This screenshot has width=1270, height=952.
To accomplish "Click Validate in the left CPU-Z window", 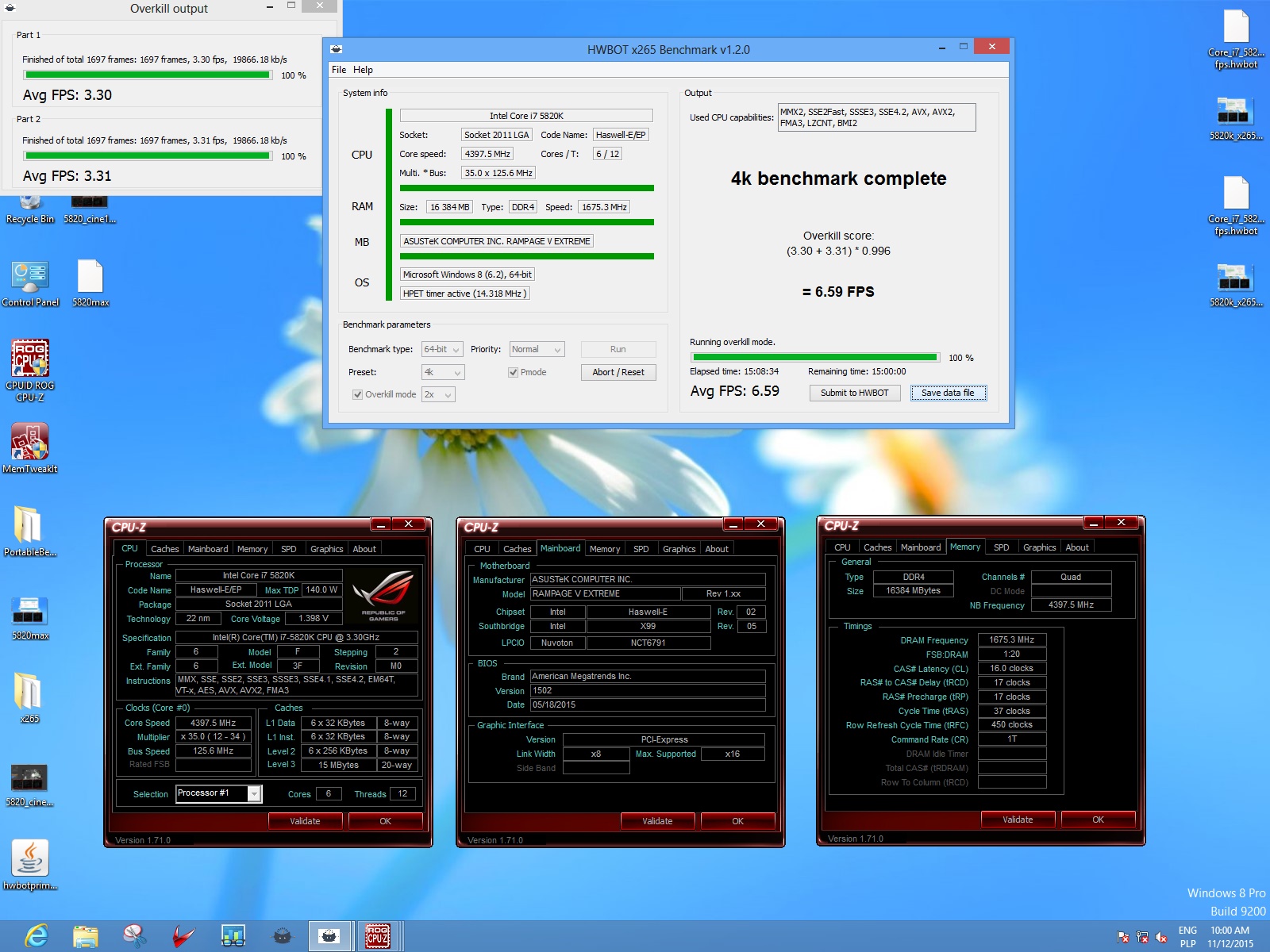I will point(305,821).
